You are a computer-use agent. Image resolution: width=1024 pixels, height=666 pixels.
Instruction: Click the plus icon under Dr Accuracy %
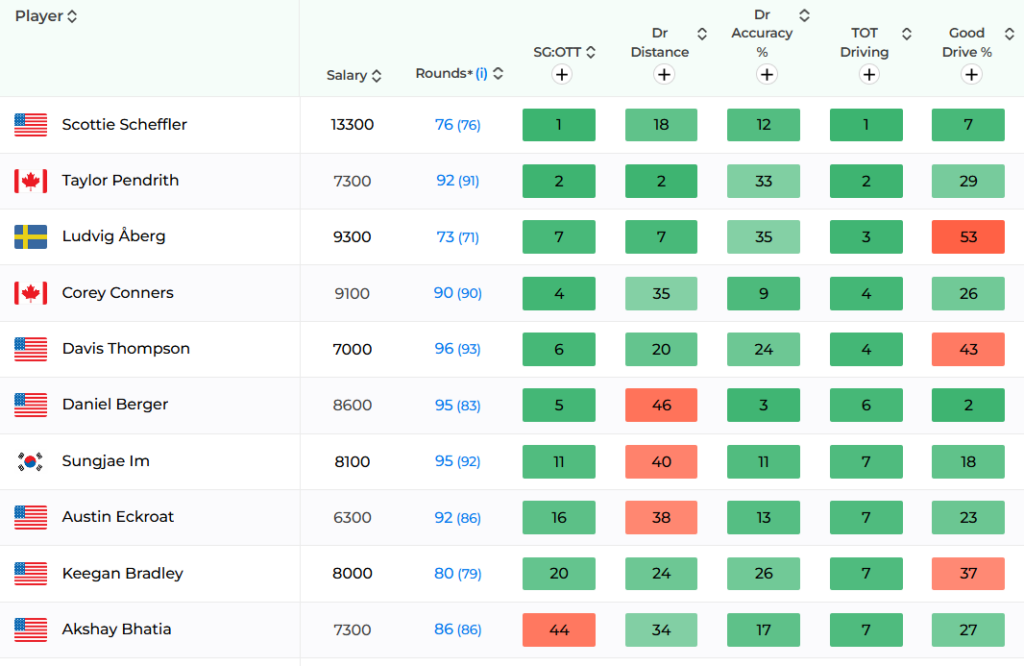(767, 74)
